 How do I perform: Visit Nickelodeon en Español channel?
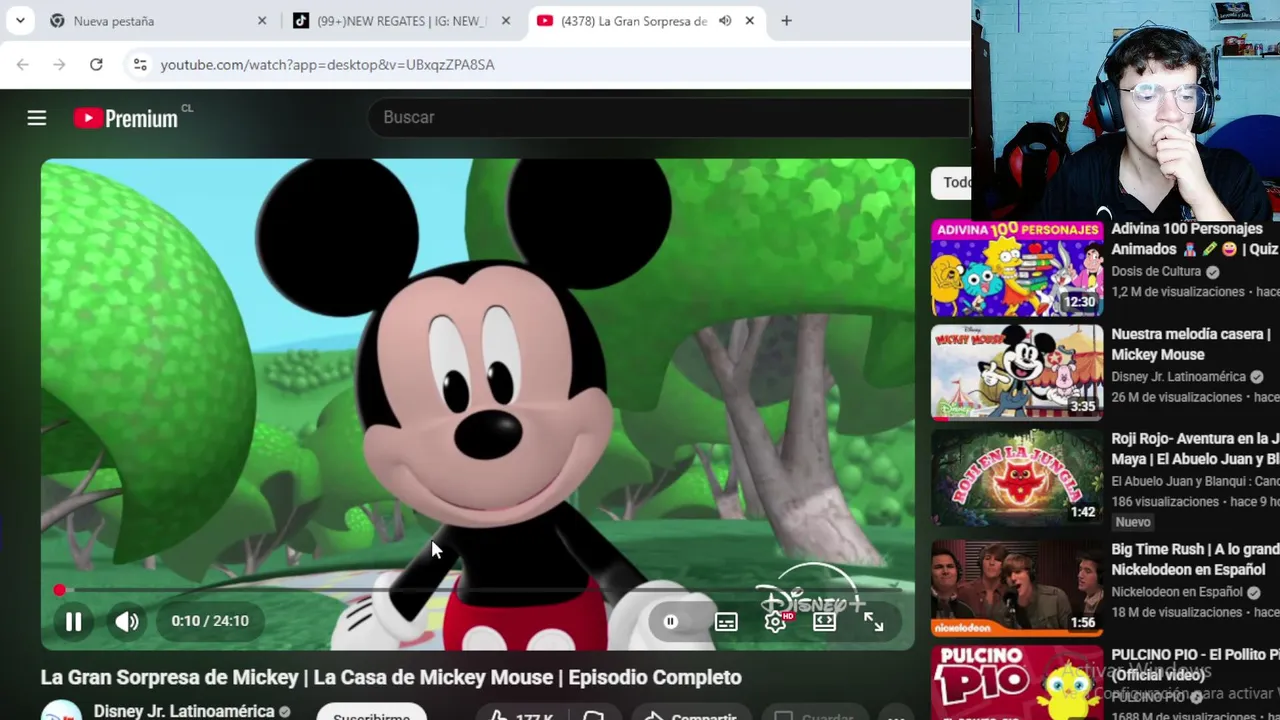point(1176,592)
